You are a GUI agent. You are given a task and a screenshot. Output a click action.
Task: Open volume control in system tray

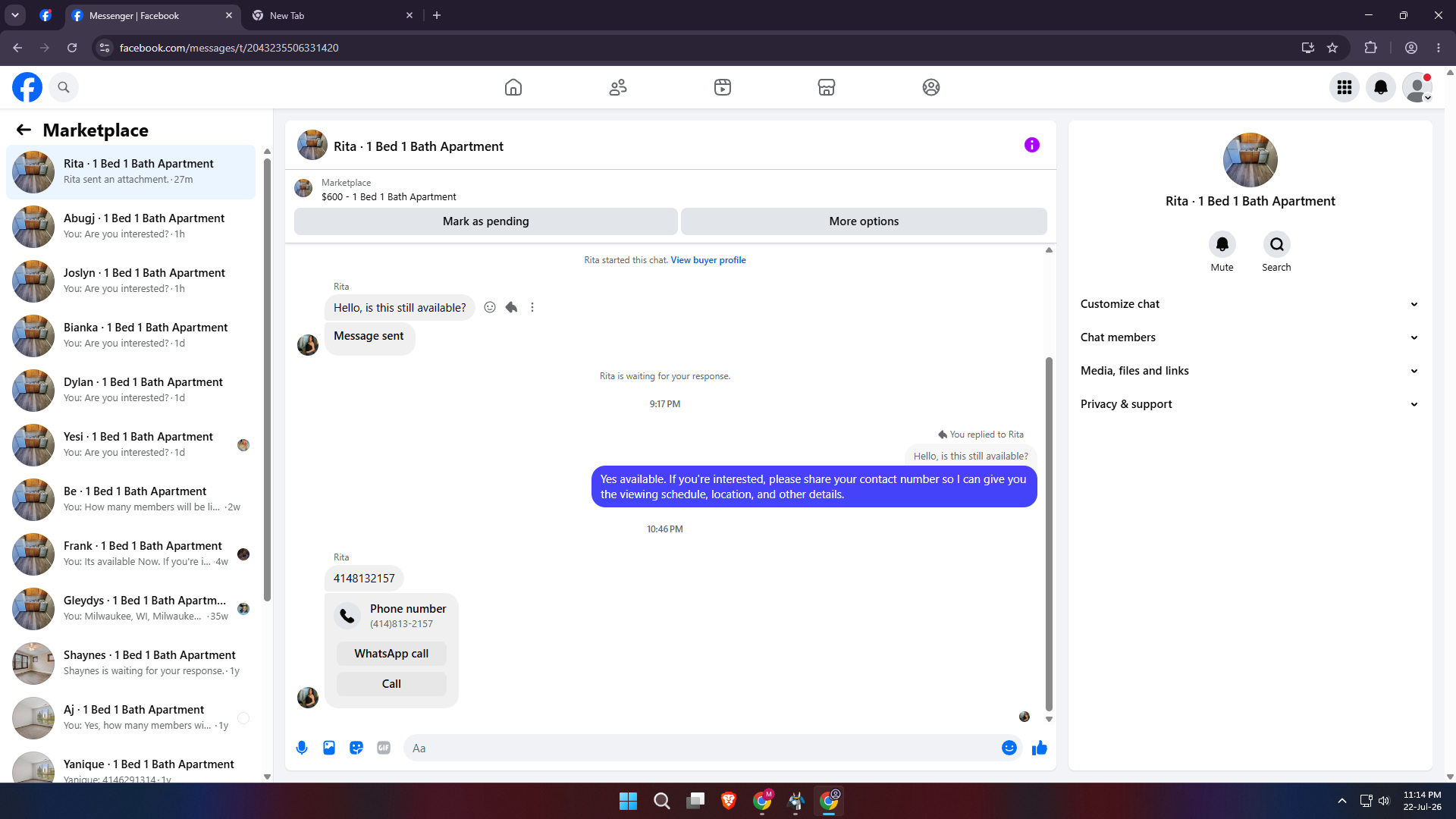click(x=1384, y=801)
